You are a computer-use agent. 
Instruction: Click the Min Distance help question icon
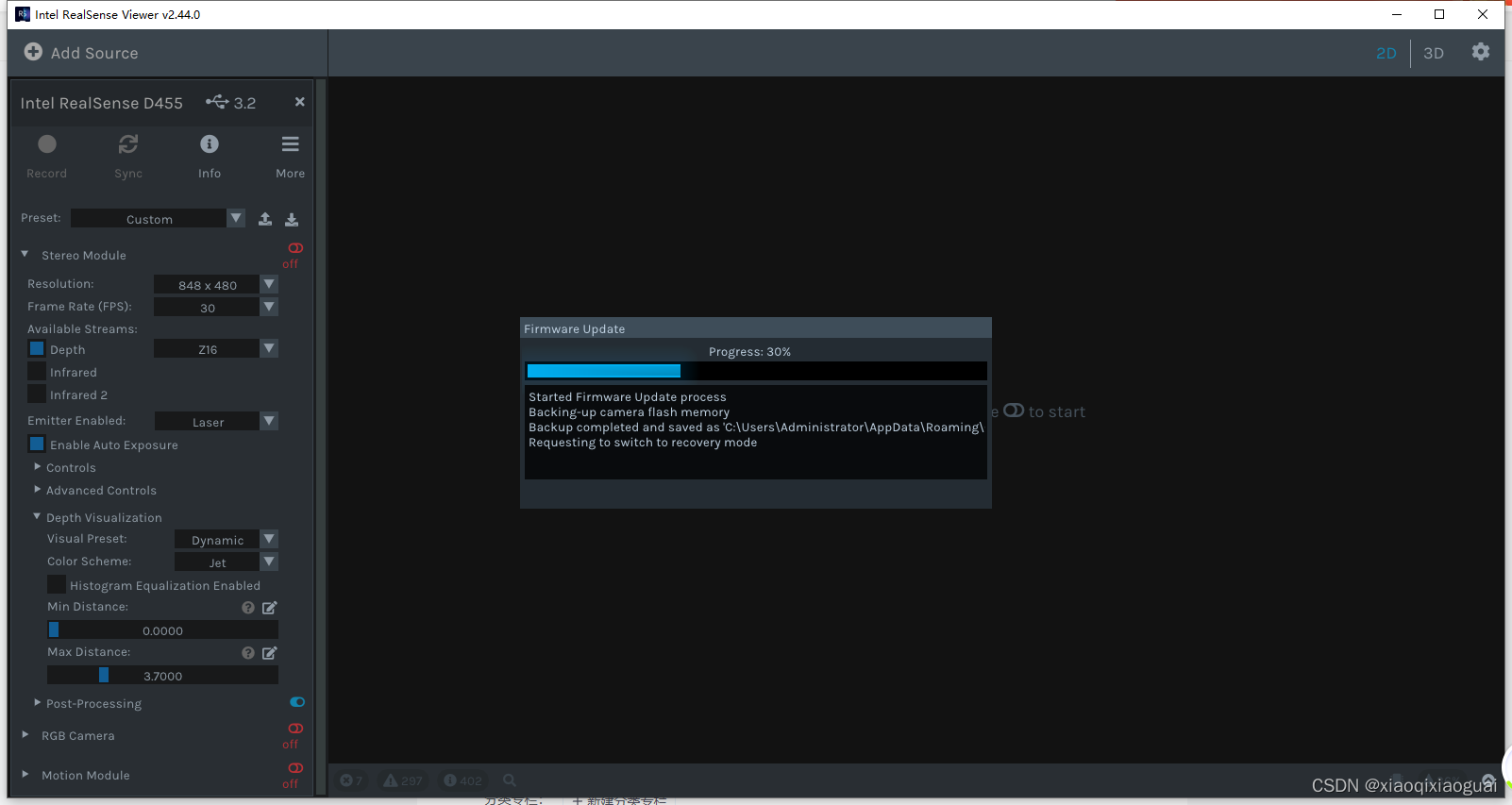pyautogui.click(x=248, y=608)
